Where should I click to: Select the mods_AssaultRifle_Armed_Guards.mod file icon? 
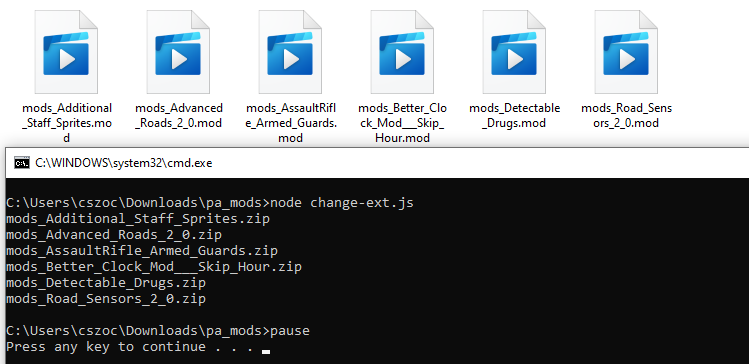(x=290, y=52)
